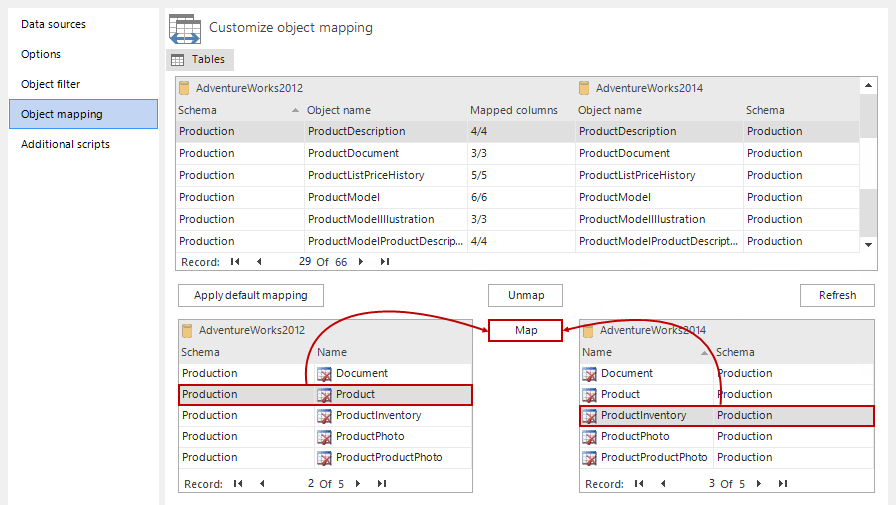This screenshot has width=896, height=505.
Task: Sort AdventureWorks2014 unmapped list by Schema
Action: tap(793, 352)
